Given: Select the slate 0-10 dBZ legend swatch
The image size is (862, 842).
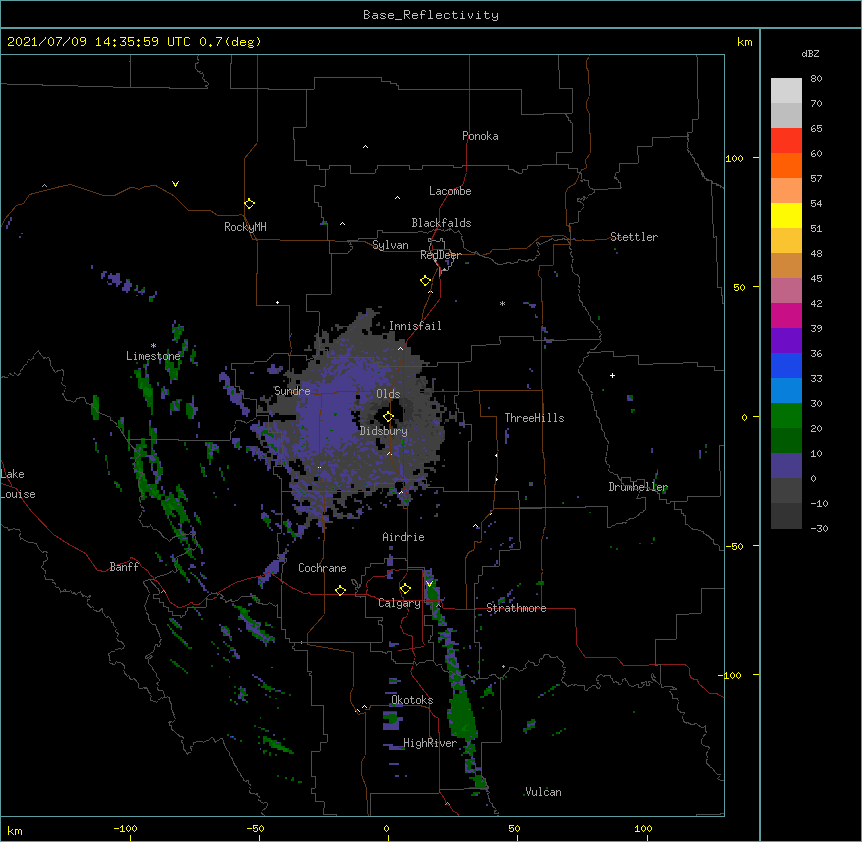Looking at the screenshot, I should (786, 466).
